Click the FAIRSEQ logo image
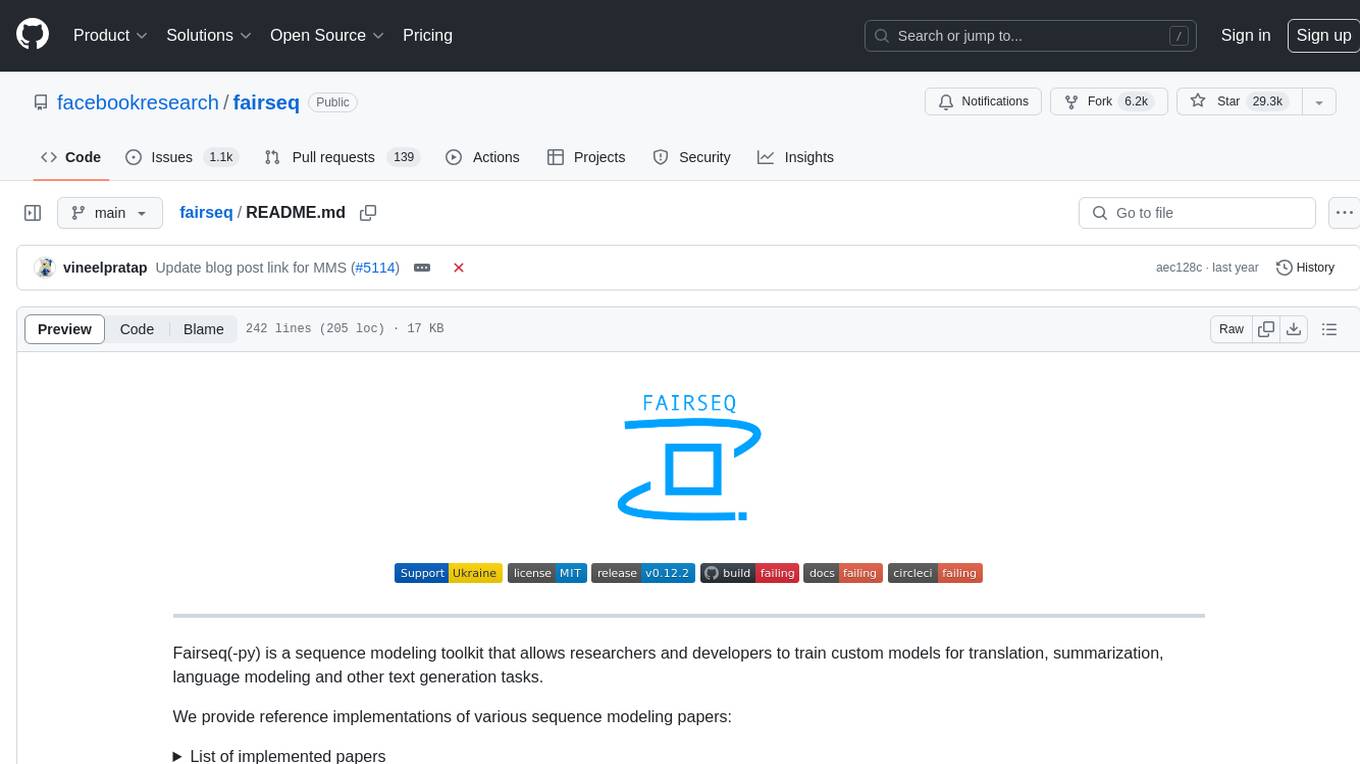This screenshot has height=764, width=1360. coord(689,455)
